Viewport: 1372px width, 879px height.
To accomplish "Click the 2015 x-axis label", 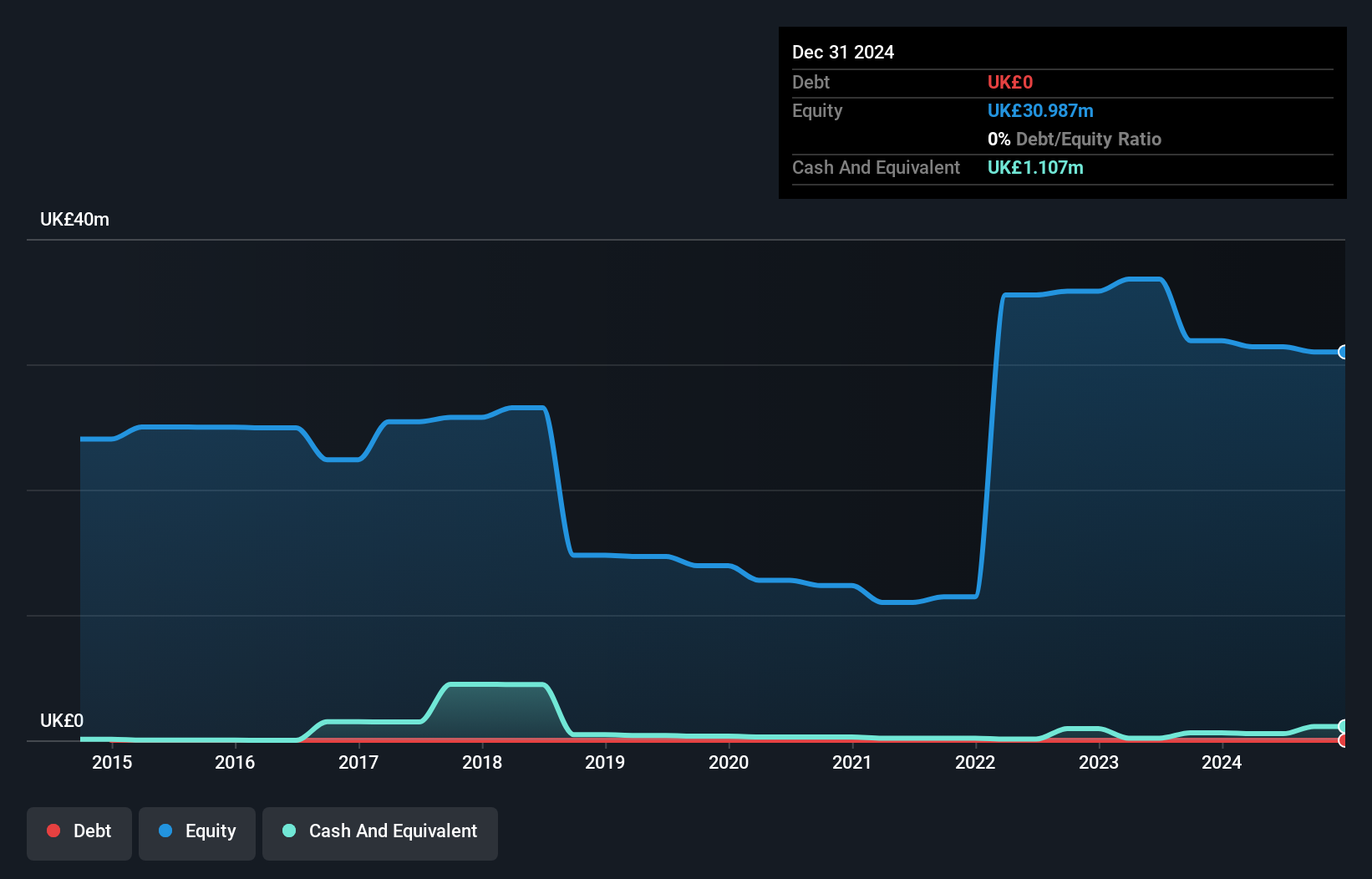I will click(x=112, y=762).
